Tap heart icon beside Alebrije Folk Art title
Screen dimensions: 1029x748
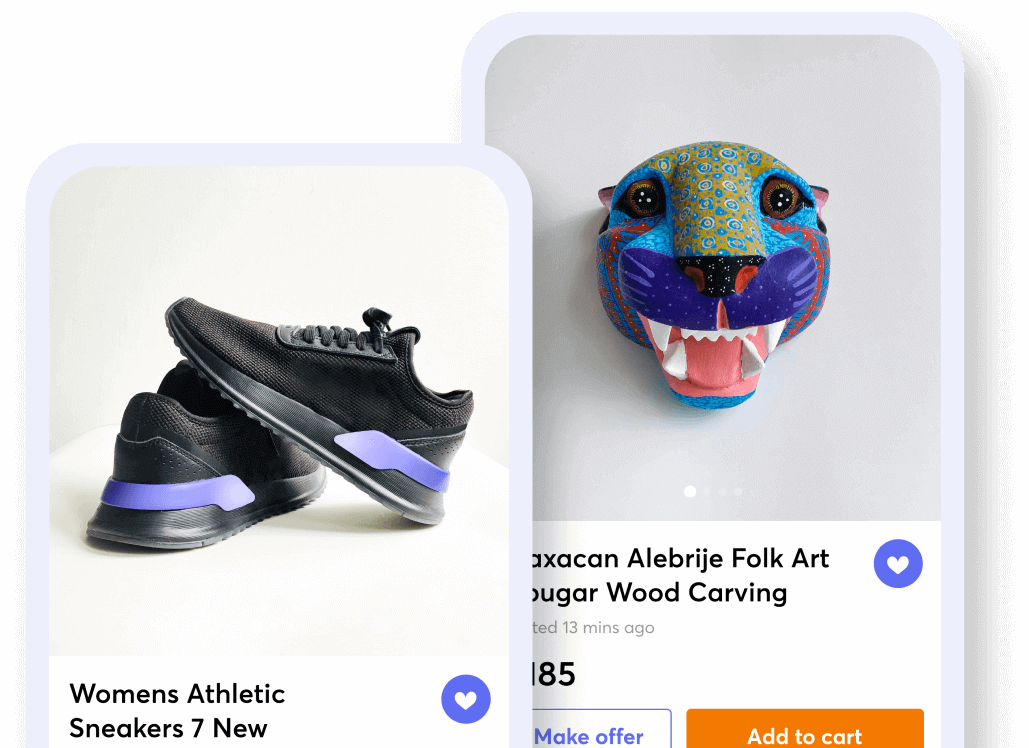[898, 564]
